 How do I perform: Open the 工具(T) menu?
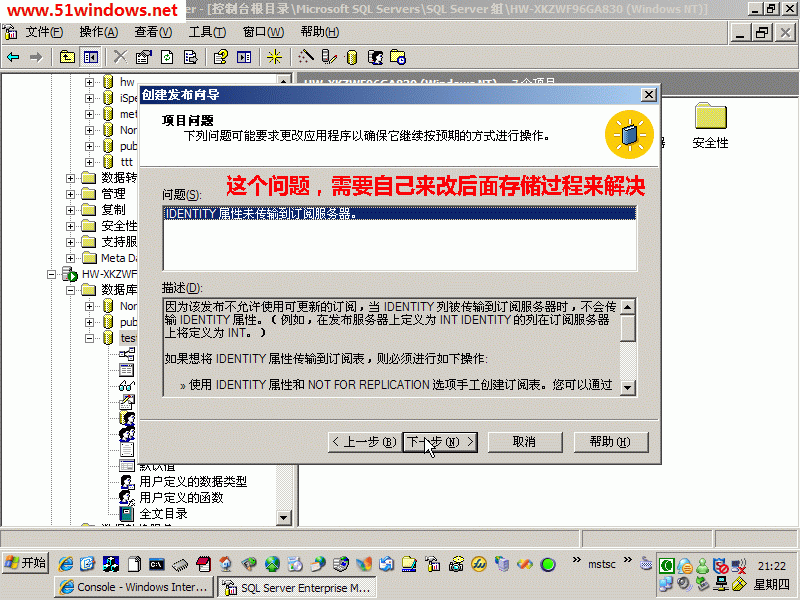pos(206,32)
